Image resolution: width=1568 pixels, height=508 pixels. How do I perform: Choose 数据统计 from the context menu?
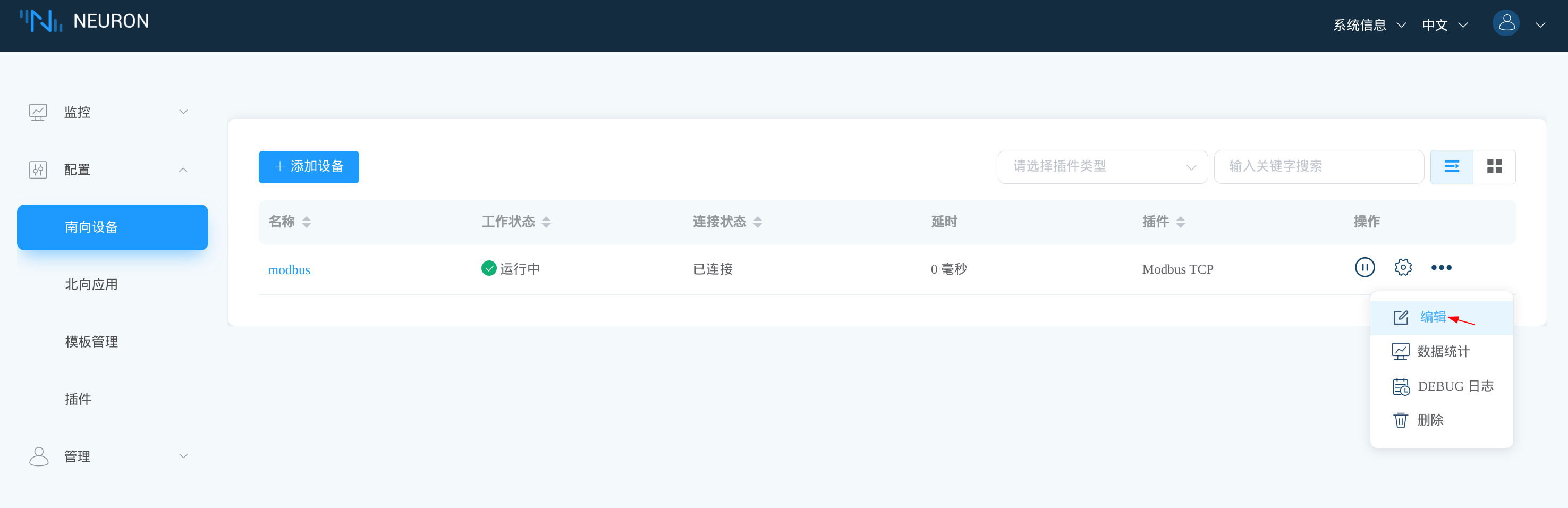[x=1441, y=352]
